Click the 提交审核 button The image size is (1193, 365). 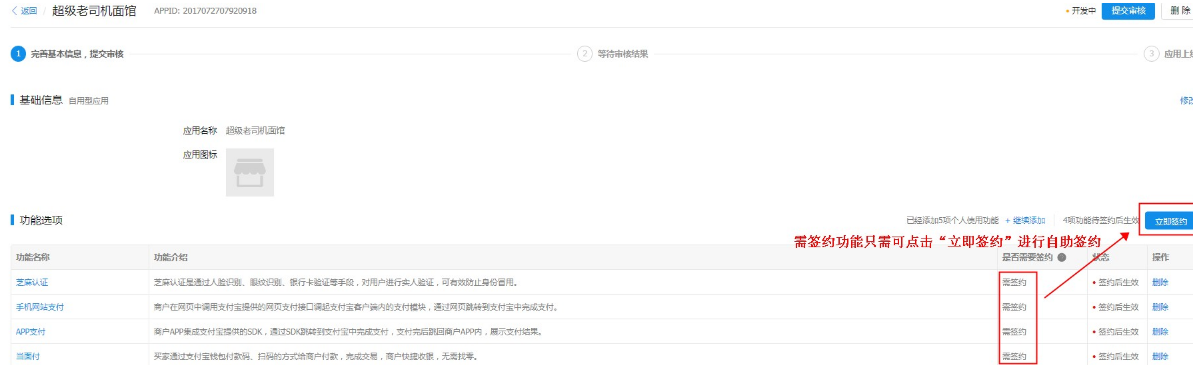click(x=1128, y=11)
